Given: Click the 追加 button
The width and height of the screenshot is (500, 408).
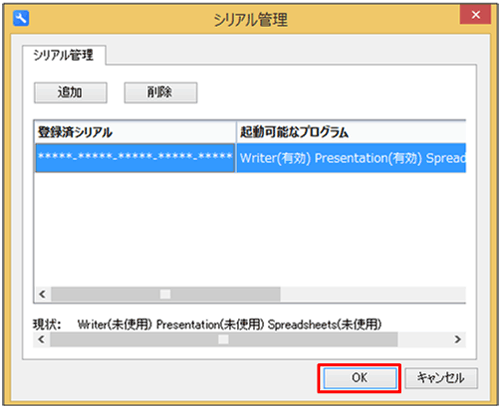Looking at the screenshot, I should (x=70, y=92).
